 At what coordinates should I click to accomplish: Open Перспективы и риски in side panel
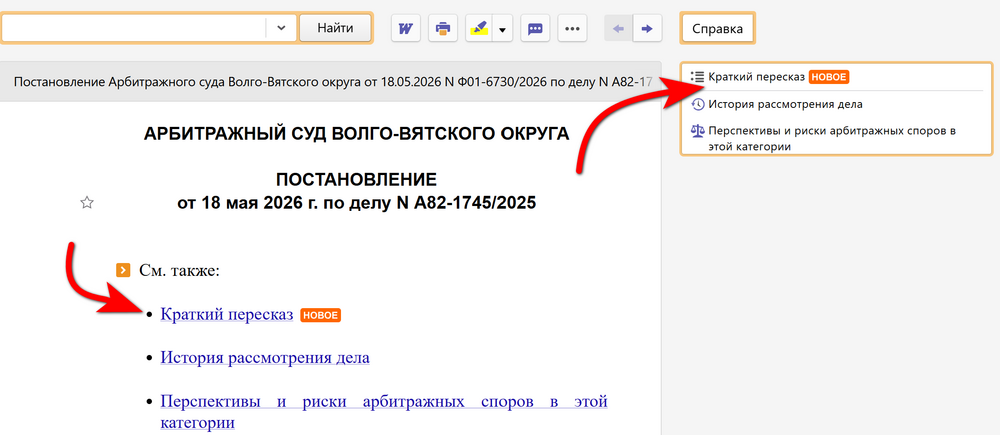832,138
